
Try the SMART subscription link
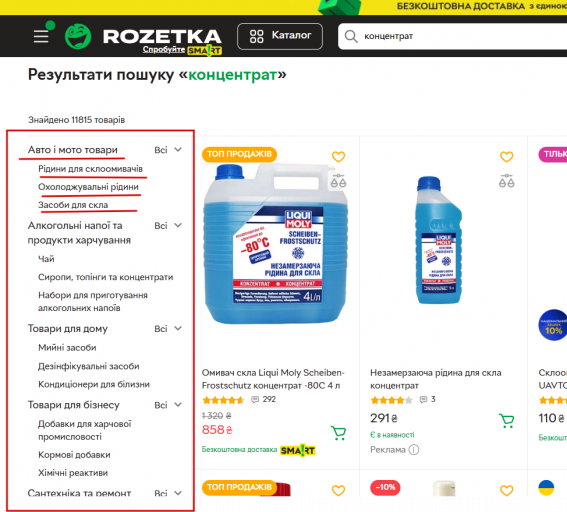pos(182,50)
